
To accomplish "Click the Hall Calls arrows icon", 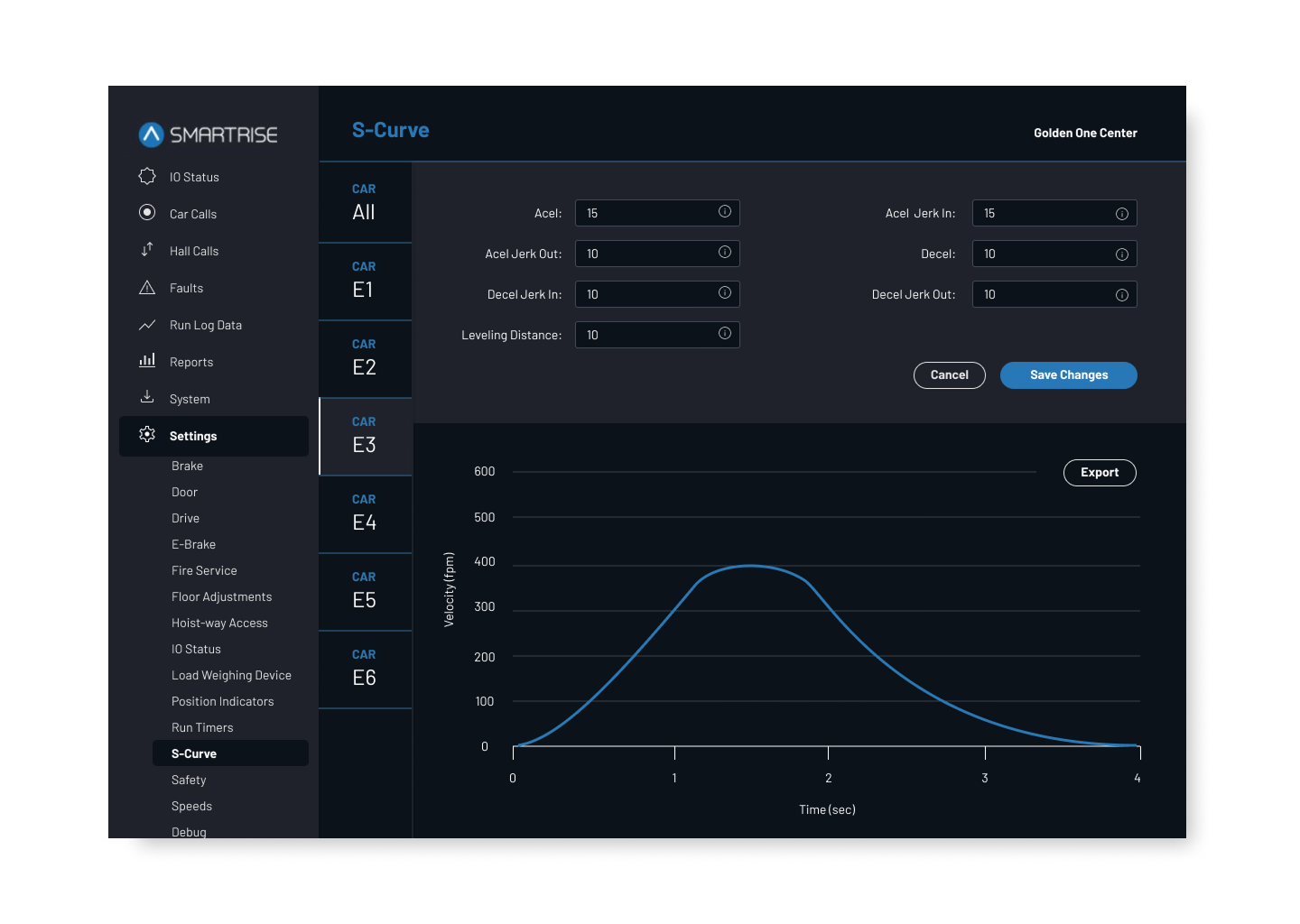I will tap(147, 250).
